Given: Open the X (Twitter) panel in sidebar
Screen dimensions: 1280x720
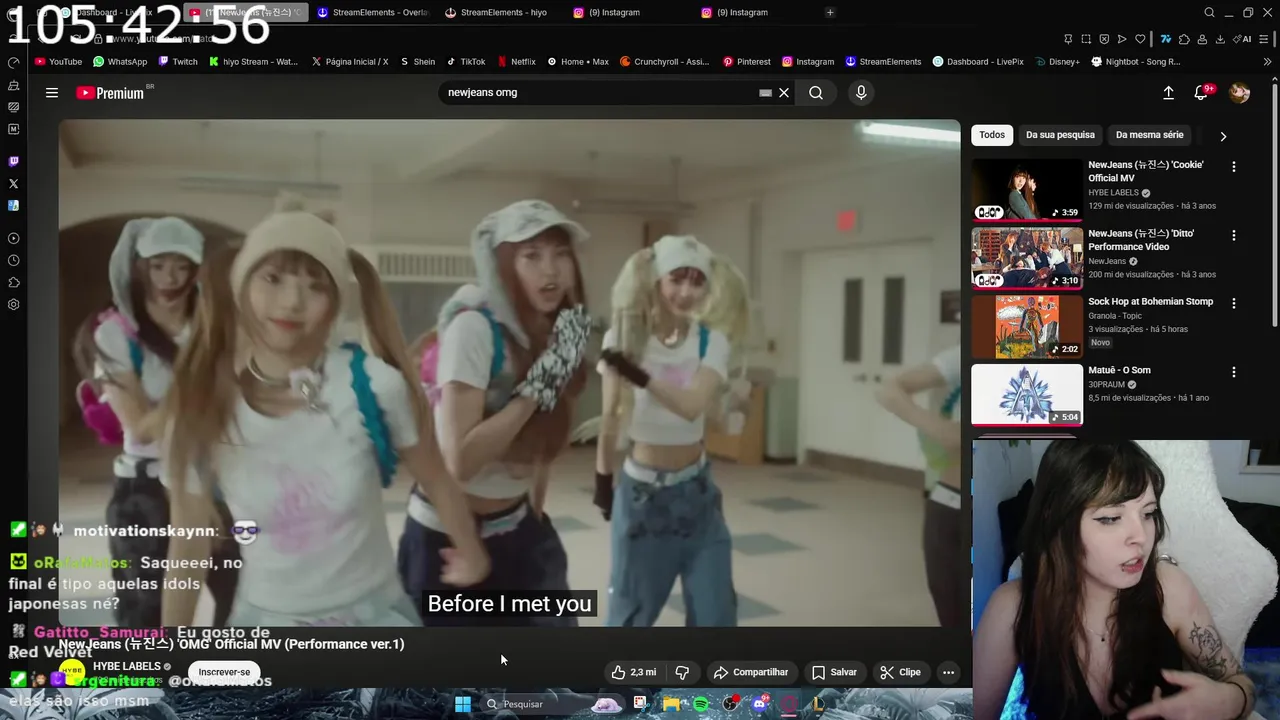Looking at the screenshot, I should click(x=13, y=183).
